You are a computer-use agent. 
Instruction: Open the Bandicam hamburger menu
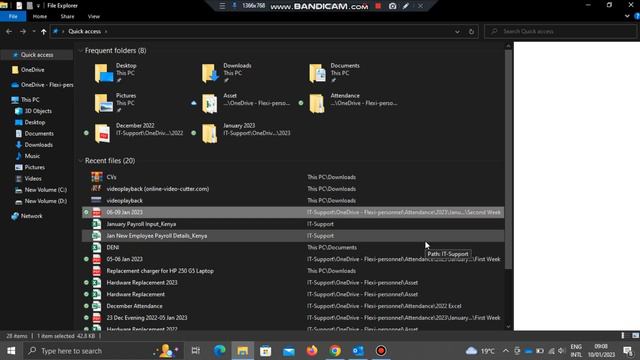(x=222, y=6)
